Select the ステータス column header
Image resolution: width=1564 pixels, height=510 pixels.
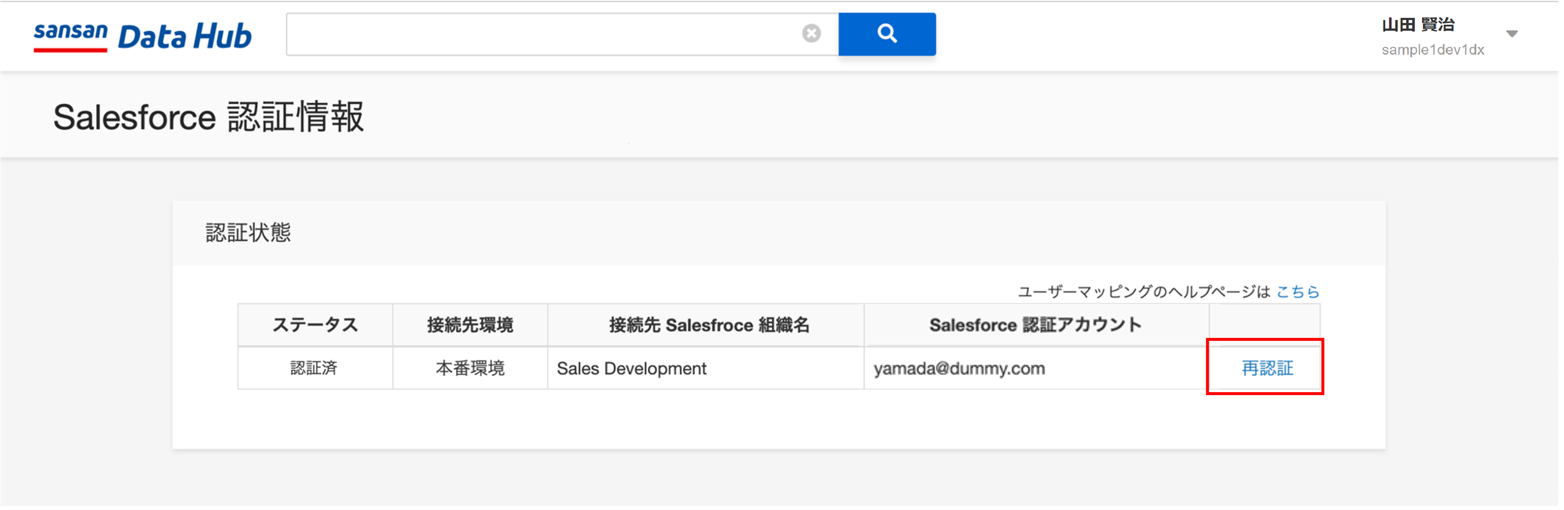(315, 325)
